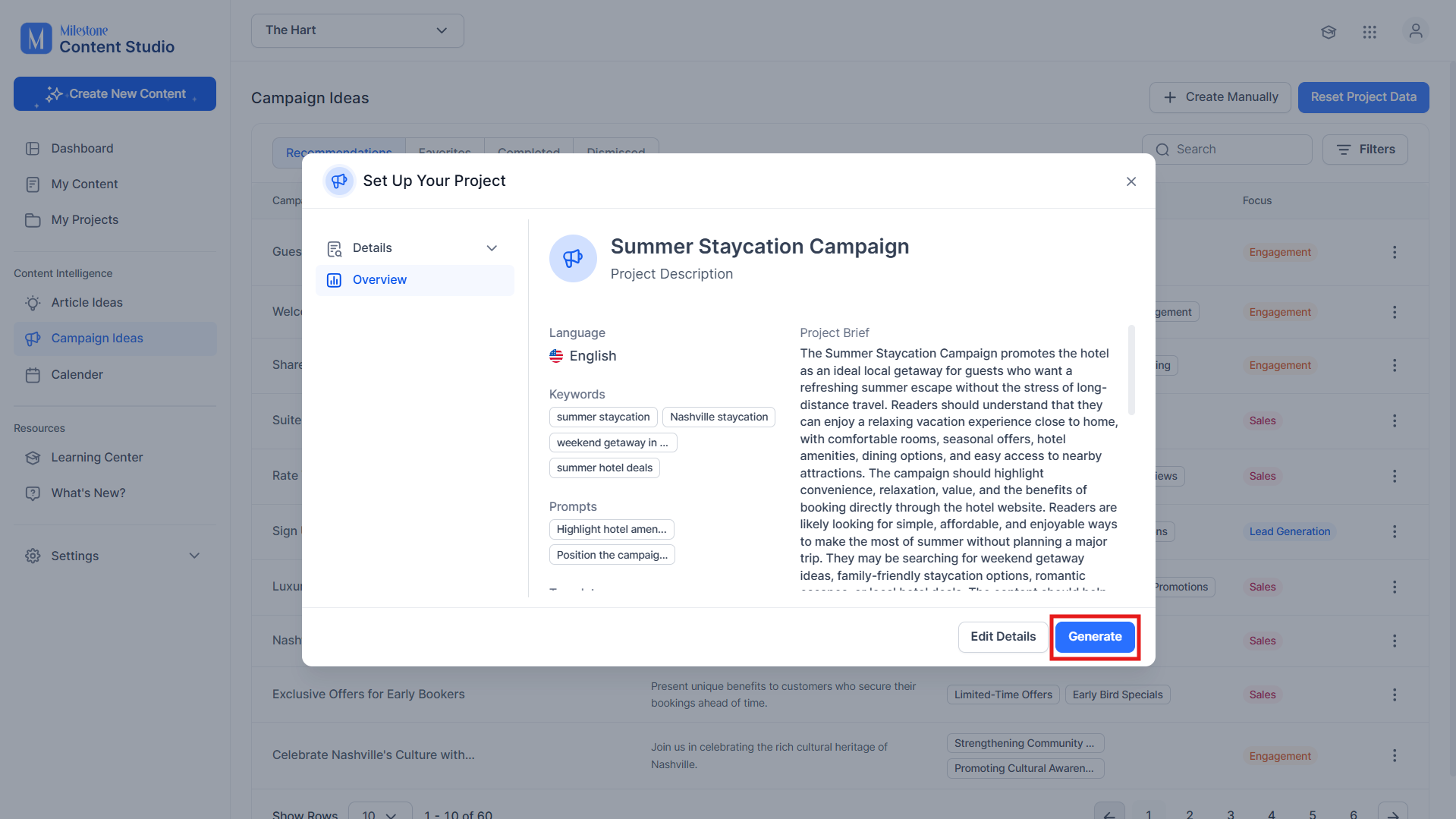Click the Dashboard layout icon

pos(33,149)
